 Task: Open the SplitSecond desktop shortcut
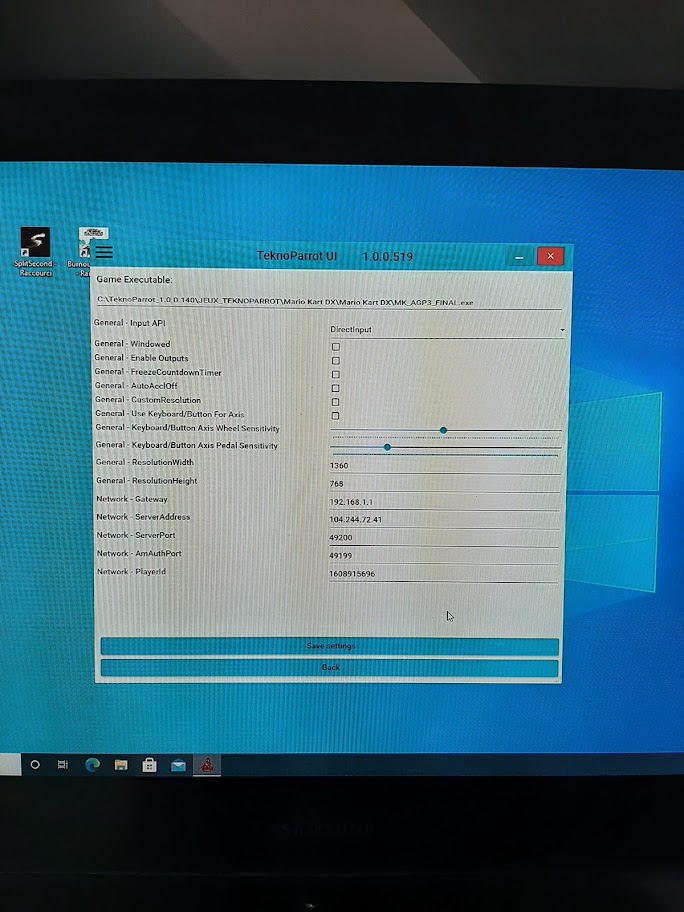pos(35,243)
